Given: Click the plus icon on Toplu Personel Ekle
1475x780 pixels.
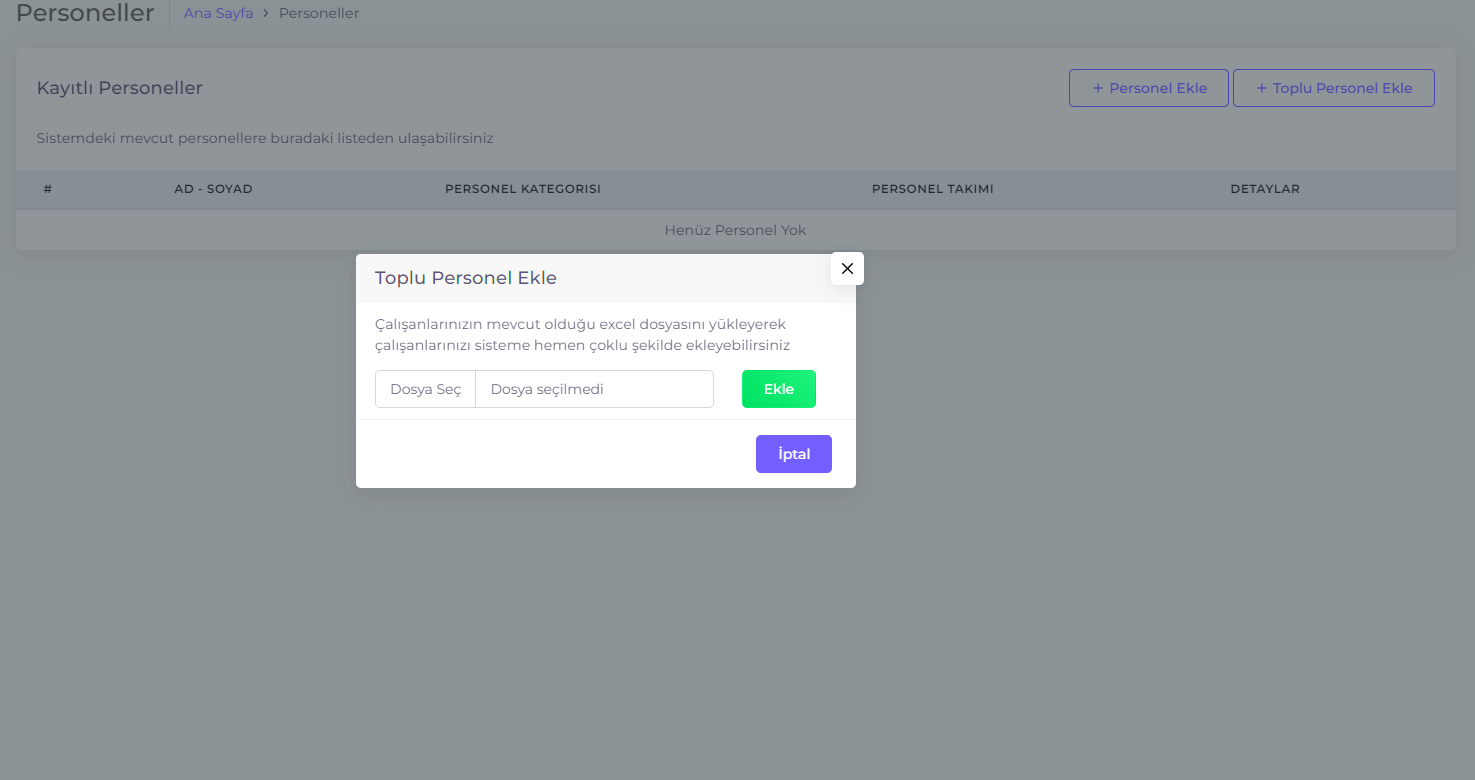Looking at the screenshot, I should [x=1261, y=88].
